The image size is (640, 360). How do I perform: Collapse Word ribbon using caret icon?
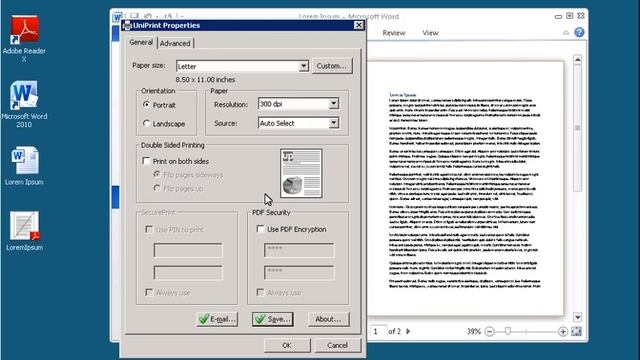pyautogui.click(x=566, y=33)
